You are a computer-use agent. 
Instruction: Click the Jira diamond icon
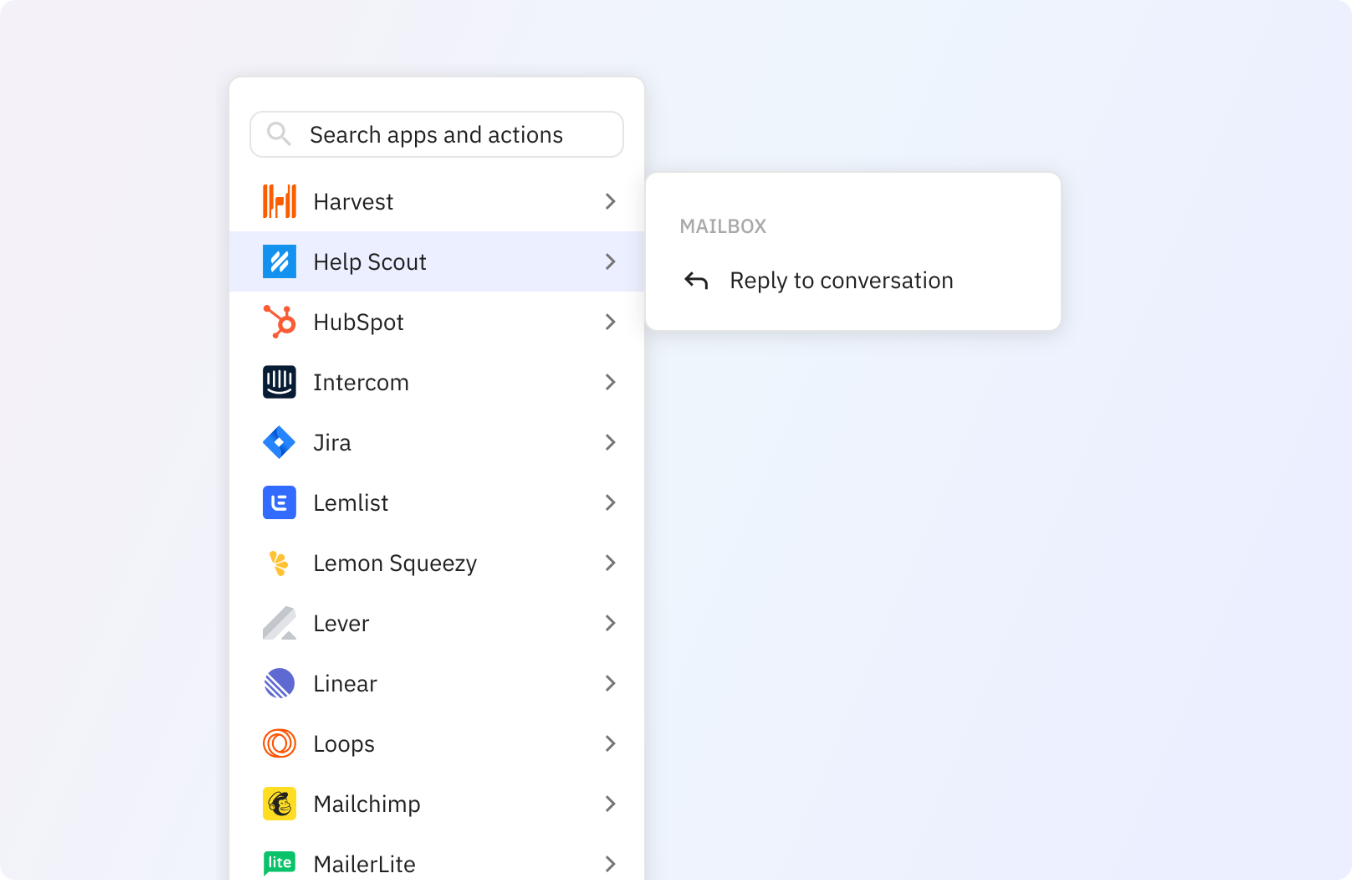click(x=279, y=442)
